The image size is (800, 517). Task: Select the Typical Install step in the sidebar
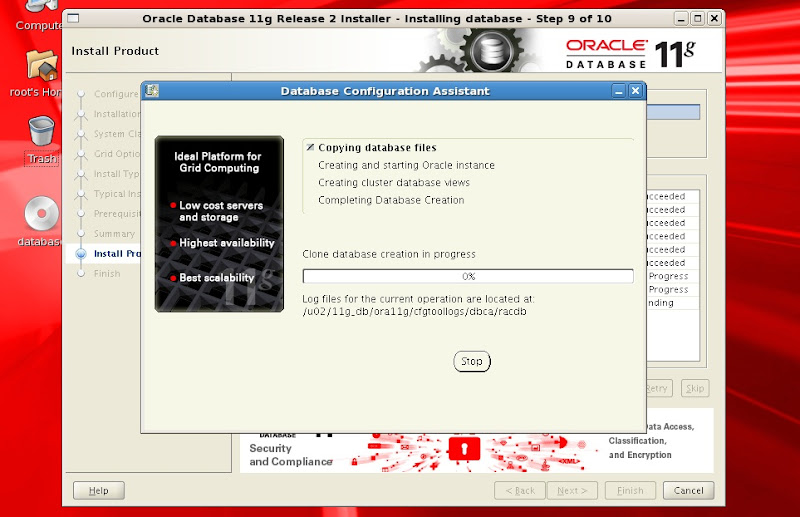click(x=117, y=194)
